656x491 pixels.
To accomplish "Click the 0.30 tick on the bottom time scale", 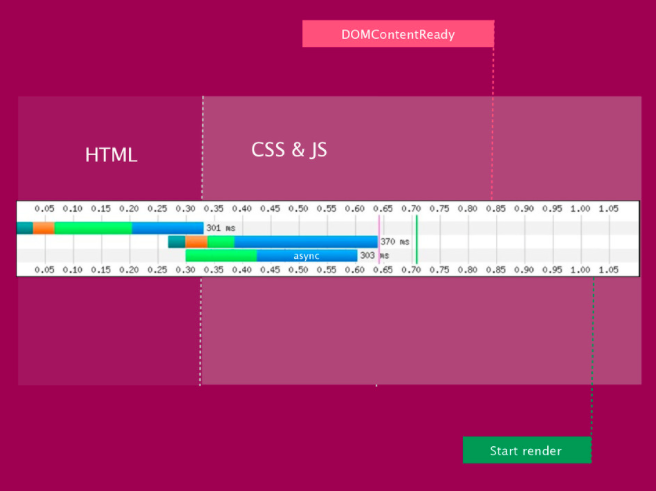I will point(185,270).
